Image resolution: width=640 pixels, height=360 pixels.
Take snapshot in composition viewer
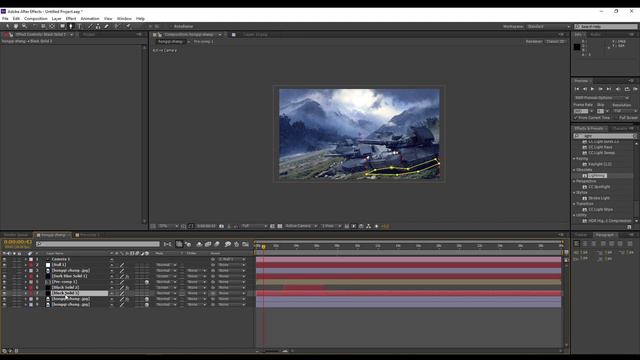click(222, 226)
